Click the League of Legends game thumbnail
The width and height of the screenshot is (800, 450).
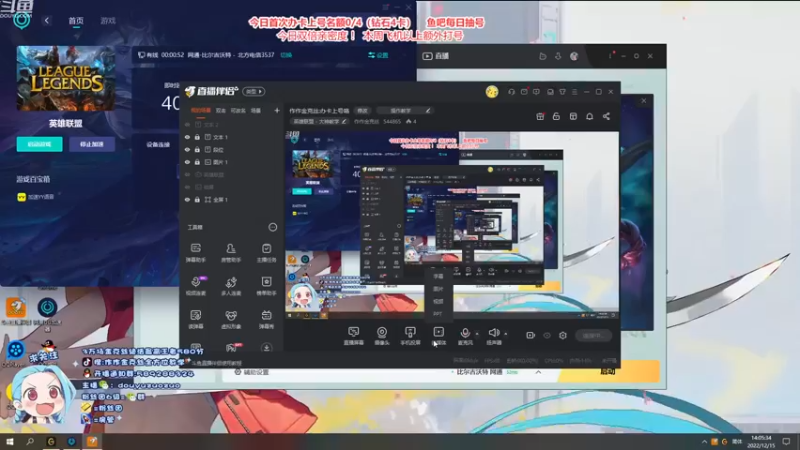pyautogui.click(x=66, y=79)
